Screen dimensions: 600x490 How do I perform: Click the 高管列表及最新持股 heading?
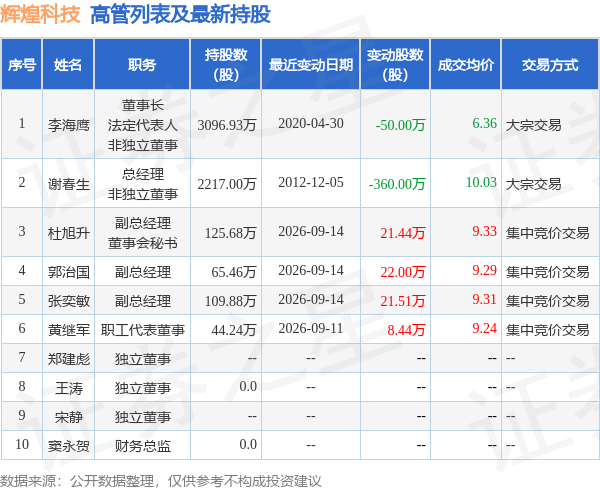[180, 15]
